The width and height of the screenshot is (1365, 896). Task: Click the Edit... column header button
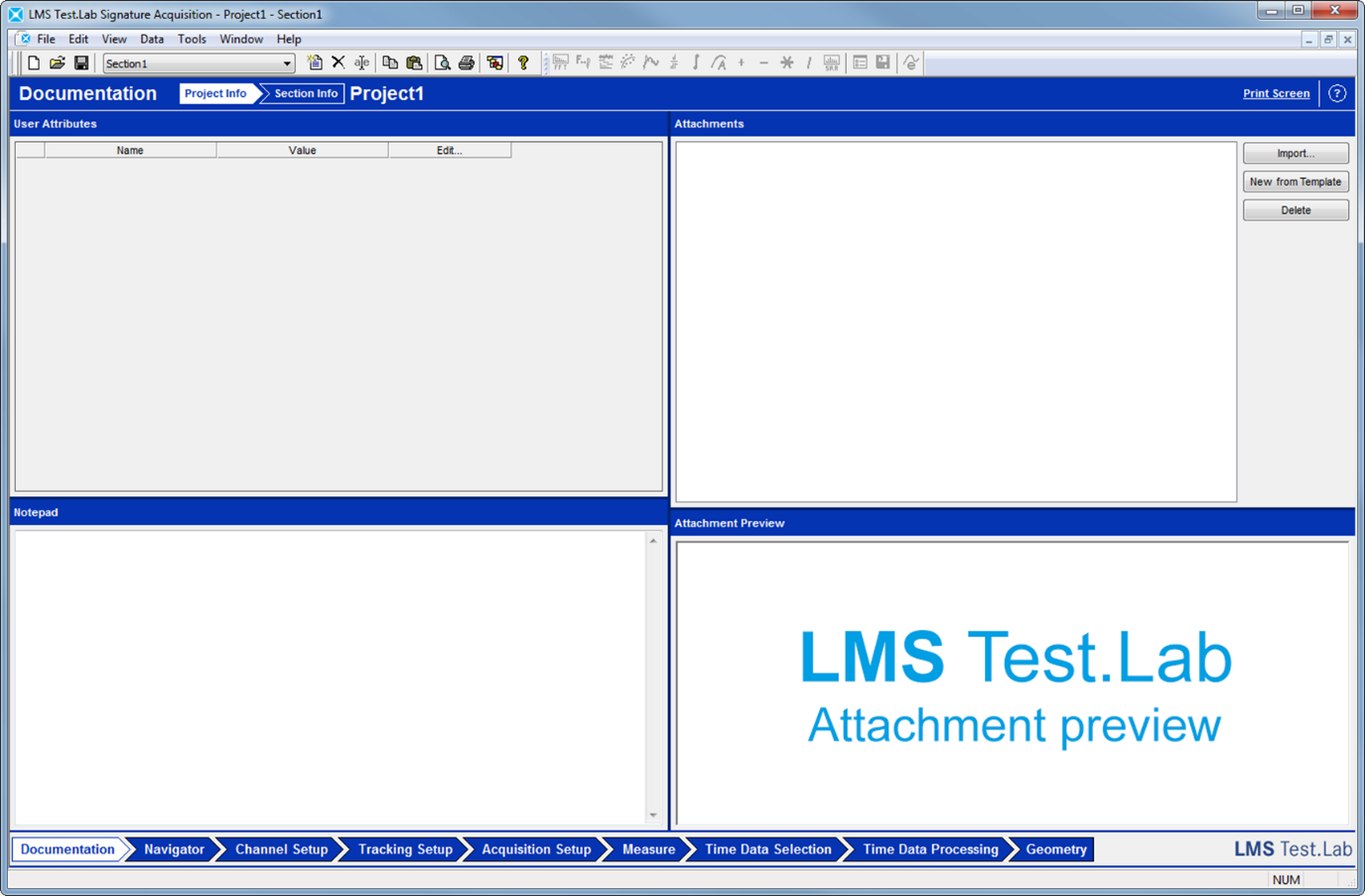[450, 151]
